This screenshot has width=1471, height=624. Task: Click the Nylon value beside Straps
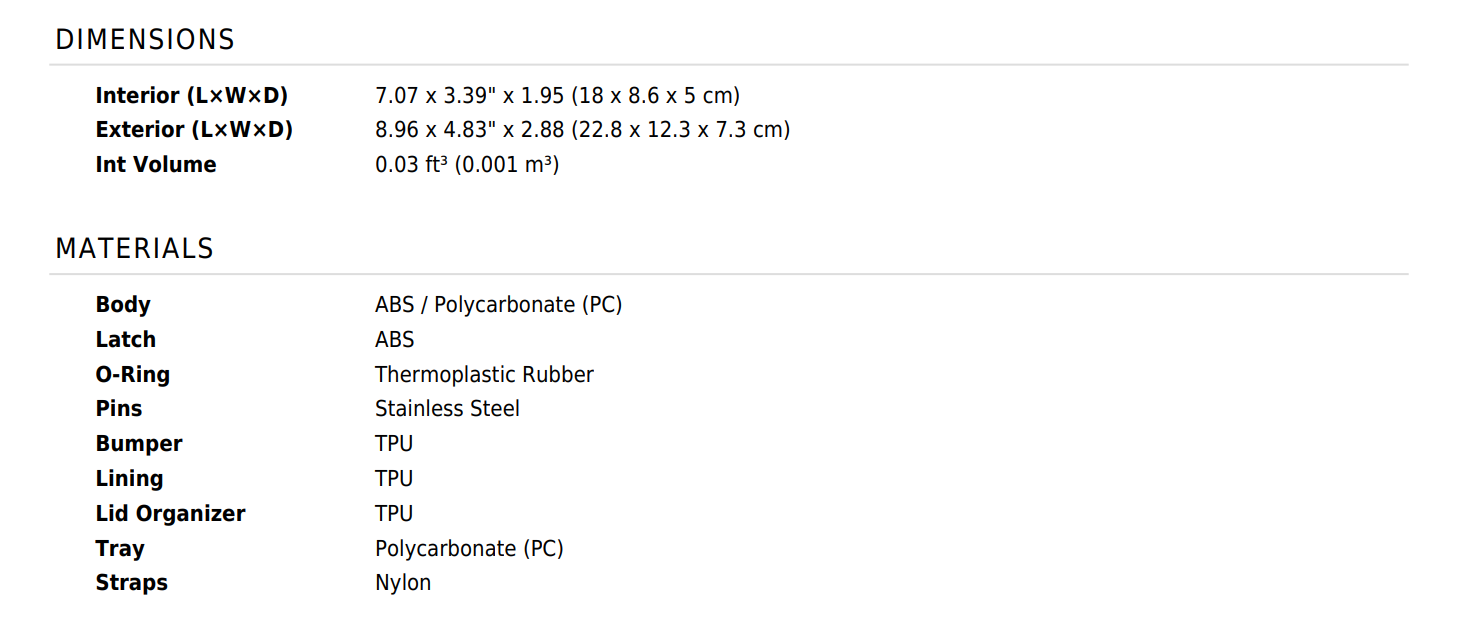[x=403, y=583]
